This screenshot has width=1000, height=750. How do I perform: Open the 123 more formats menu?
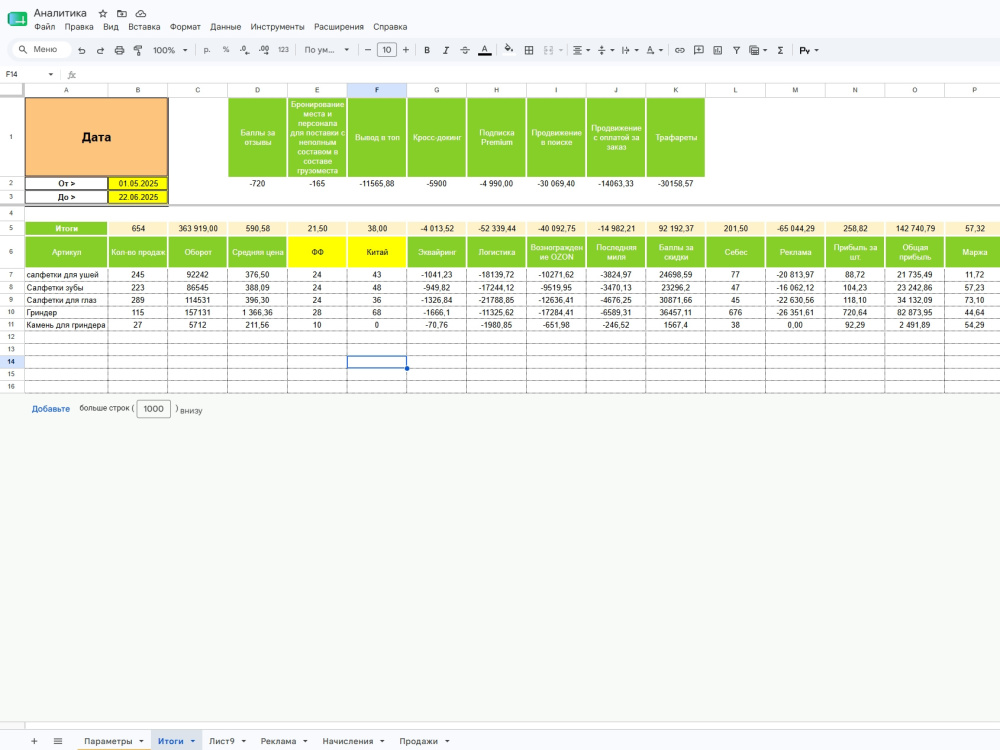point(283,50)
